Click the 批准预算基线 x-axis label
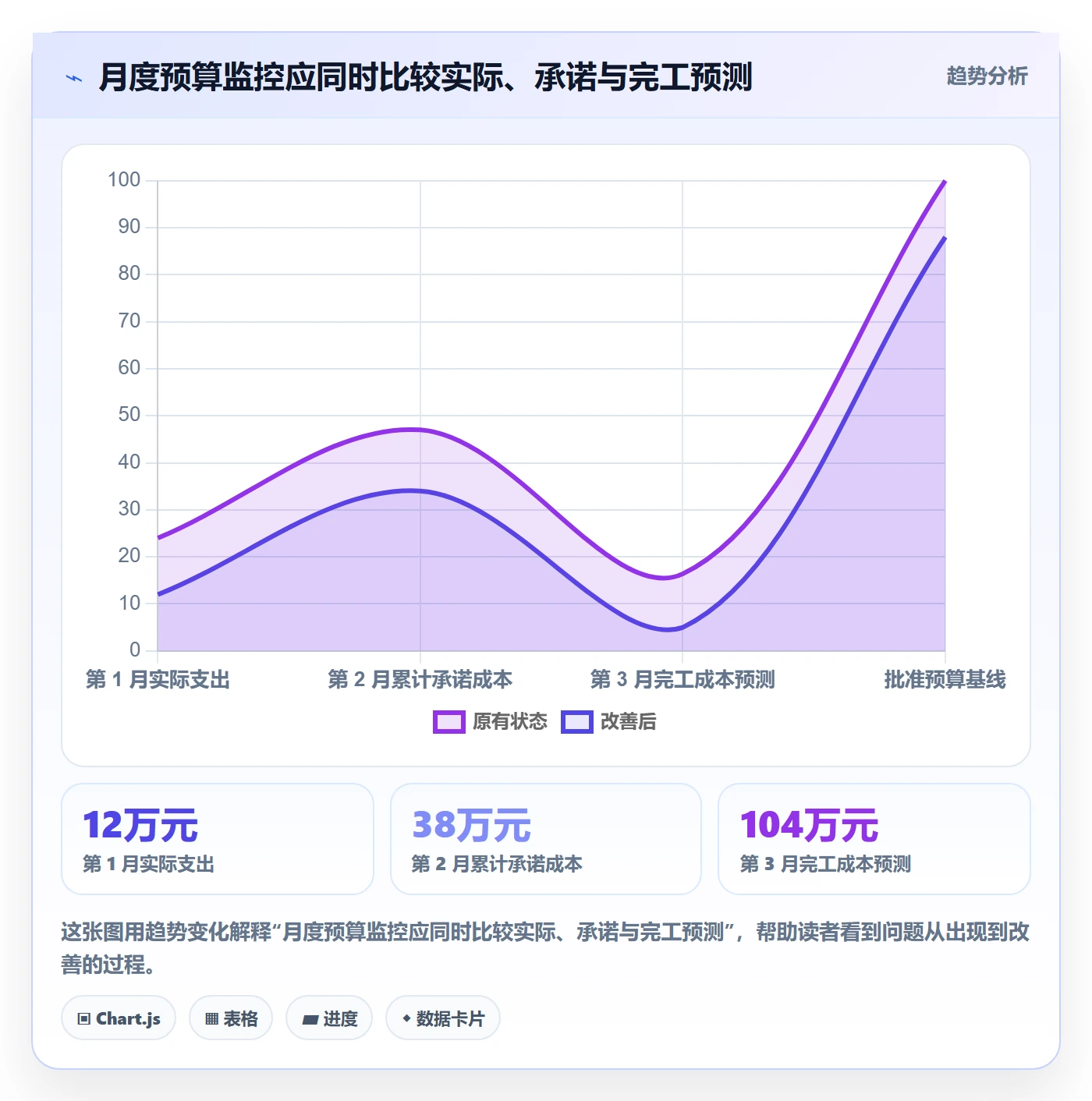Screen dimensions: 1092x1101 (945, 679)
